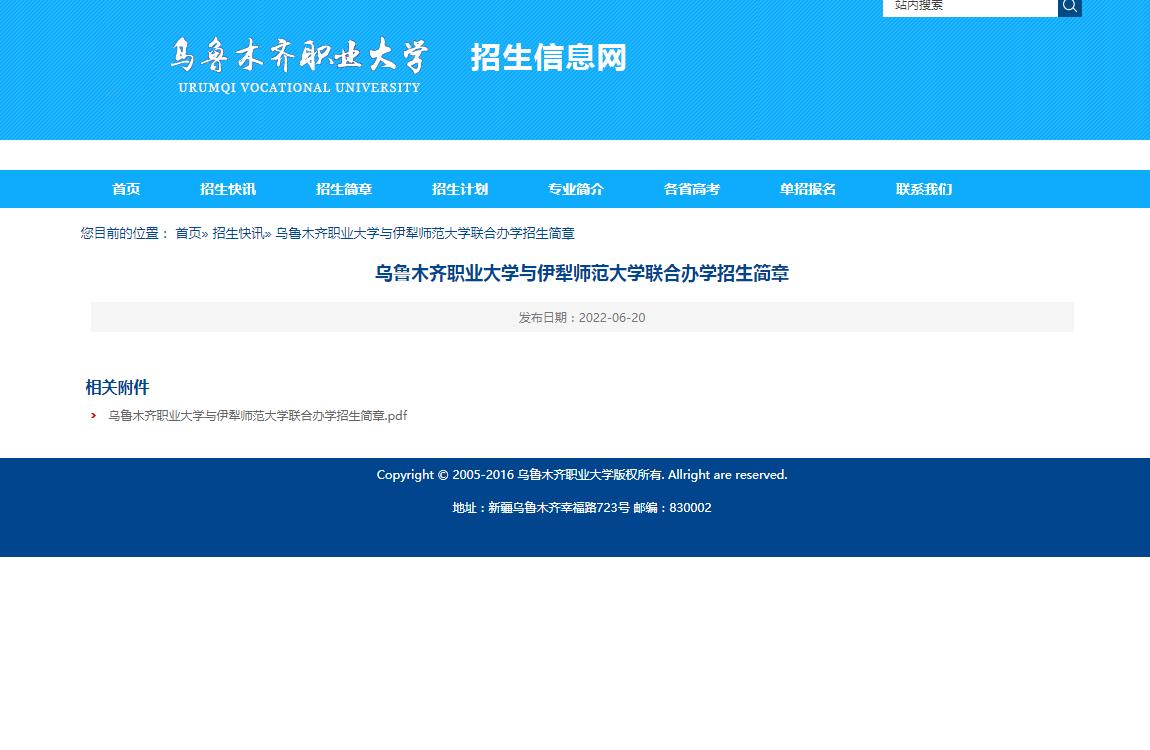Click the Copyright © 2005-2016 footer line
This screenshot has width=1150, height=750.
click(582, 475)
